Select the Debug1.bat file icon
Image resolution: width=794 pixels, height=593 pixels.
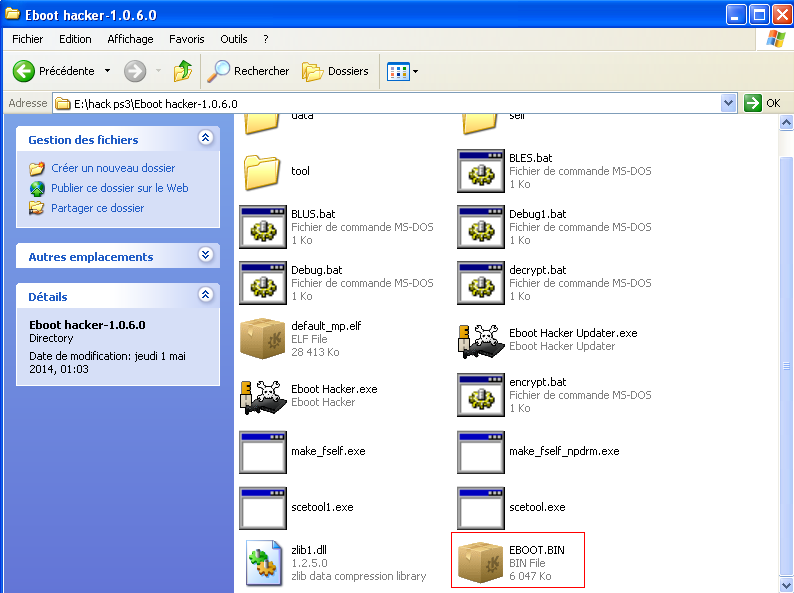[481, 227]
